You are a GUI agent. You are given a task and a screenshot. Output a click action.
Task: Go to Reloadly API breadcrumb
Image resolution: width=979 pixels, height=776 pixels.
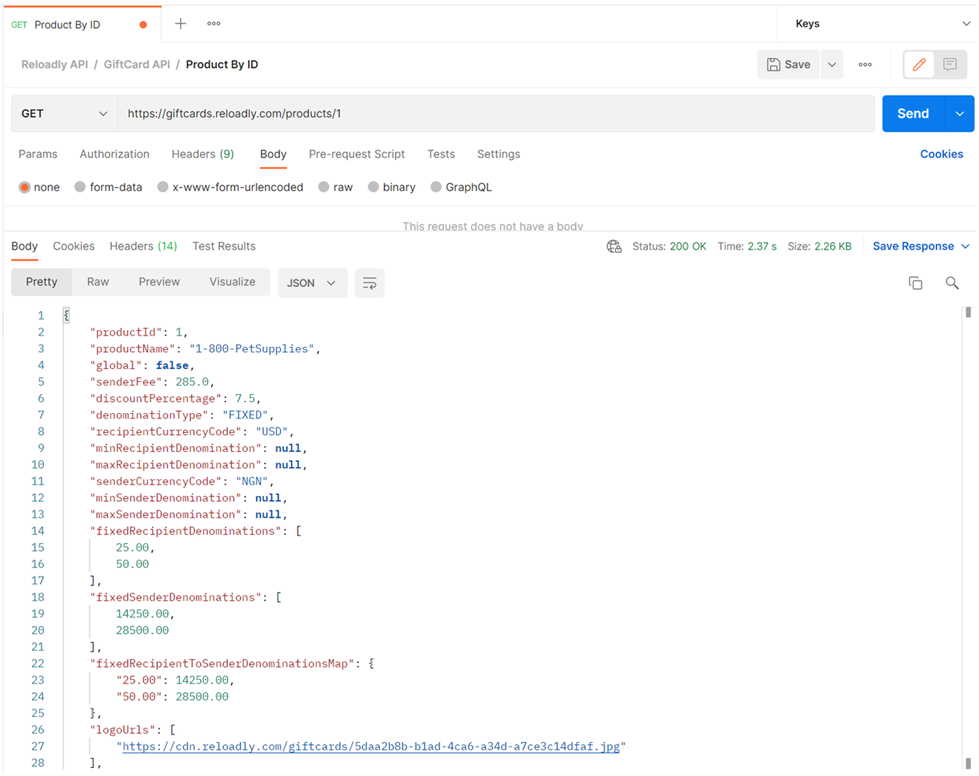click(x=54, y=64)
